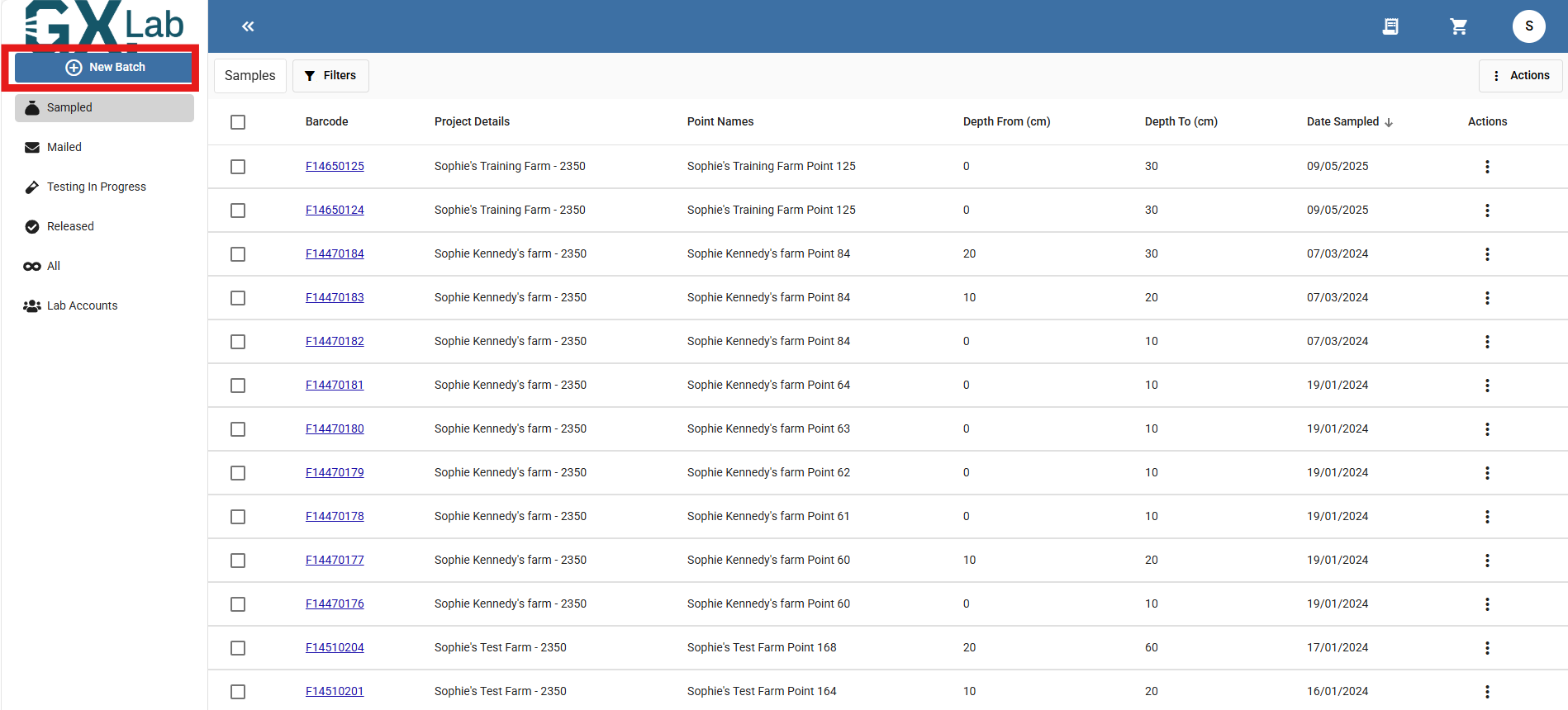The height and width of the screenshot is (710, 1568).
Task: Collapse the sidebar with double chevron icon
Action: click(248, 26)
